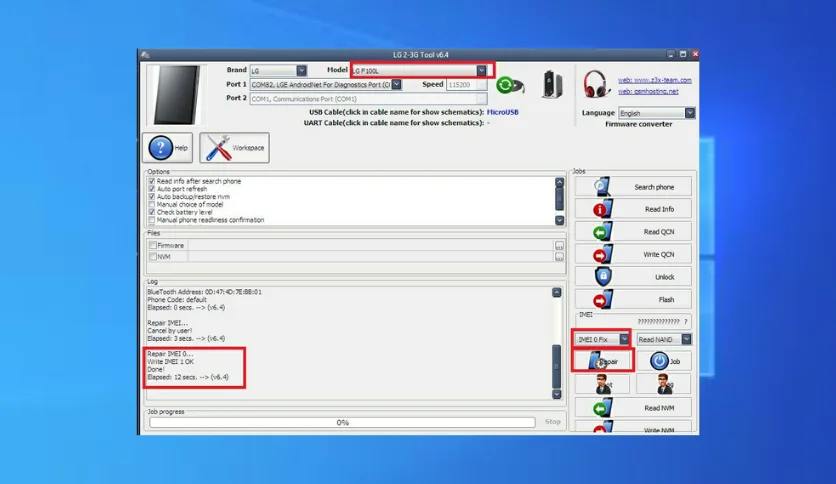Browse for Firmware file with ellipsis button
836x484 pixels.
tap(559, 246)
